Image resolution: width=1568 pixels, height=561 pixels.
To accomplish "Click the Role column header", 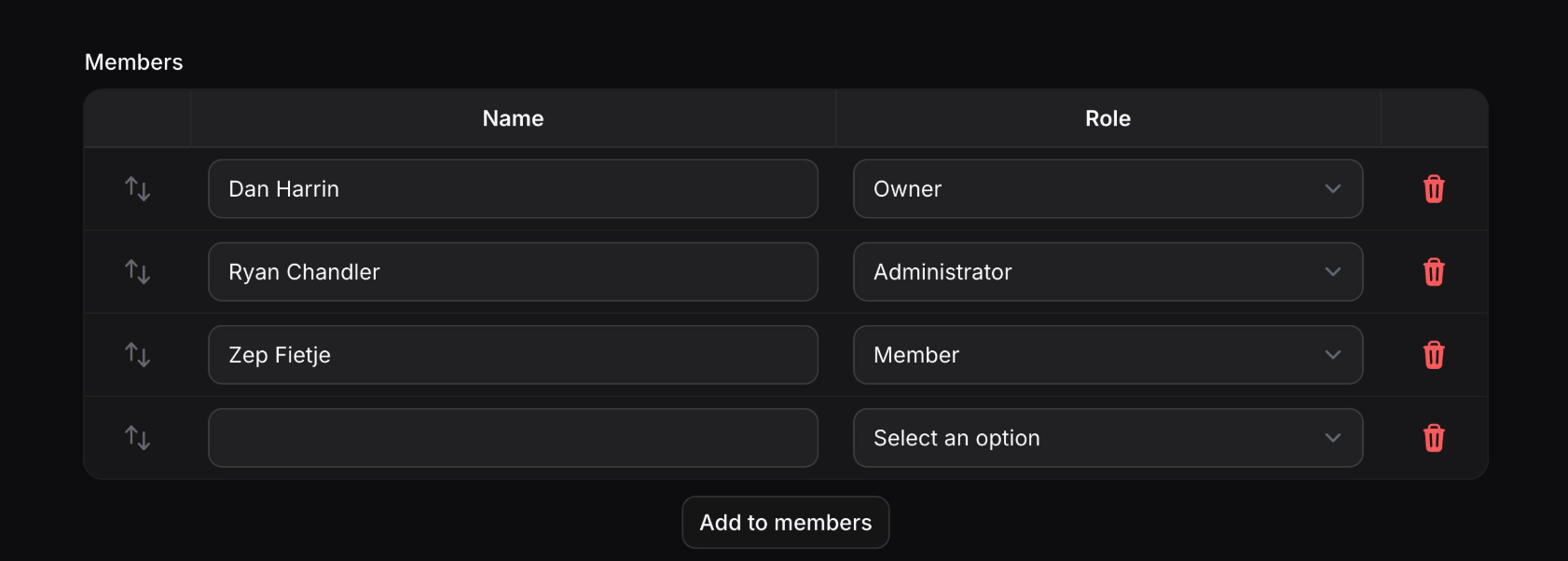I will tap(1107, 118).
